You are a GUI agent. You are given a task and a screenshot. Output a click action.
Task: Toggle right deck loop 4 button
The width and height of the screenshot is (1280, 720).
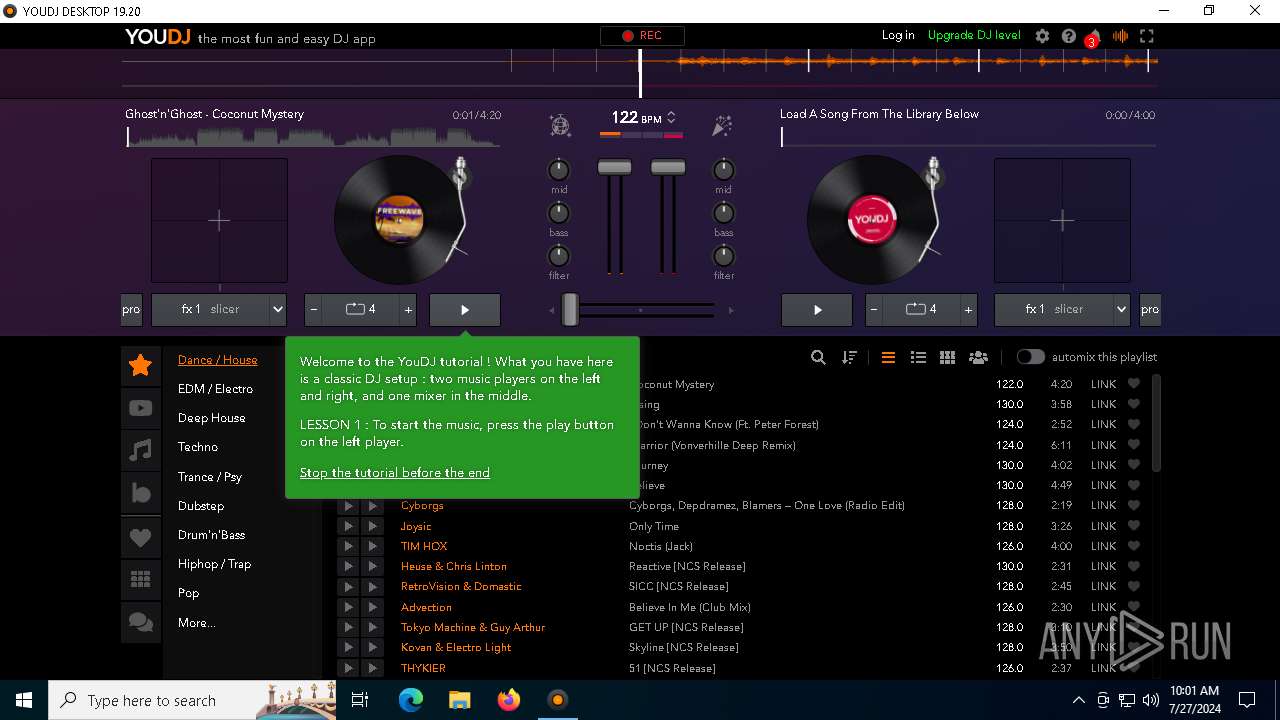point(921,310)
